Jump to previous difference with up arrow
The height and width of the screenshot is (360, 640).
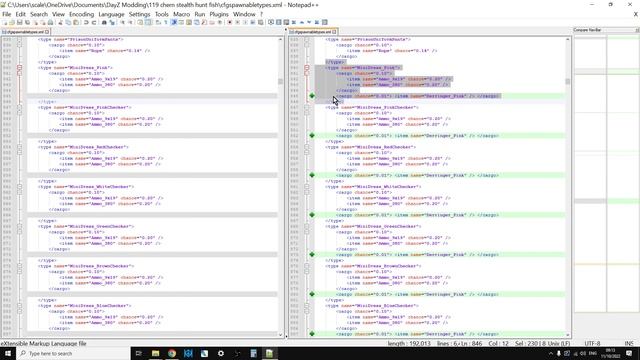tap(302, 22)
